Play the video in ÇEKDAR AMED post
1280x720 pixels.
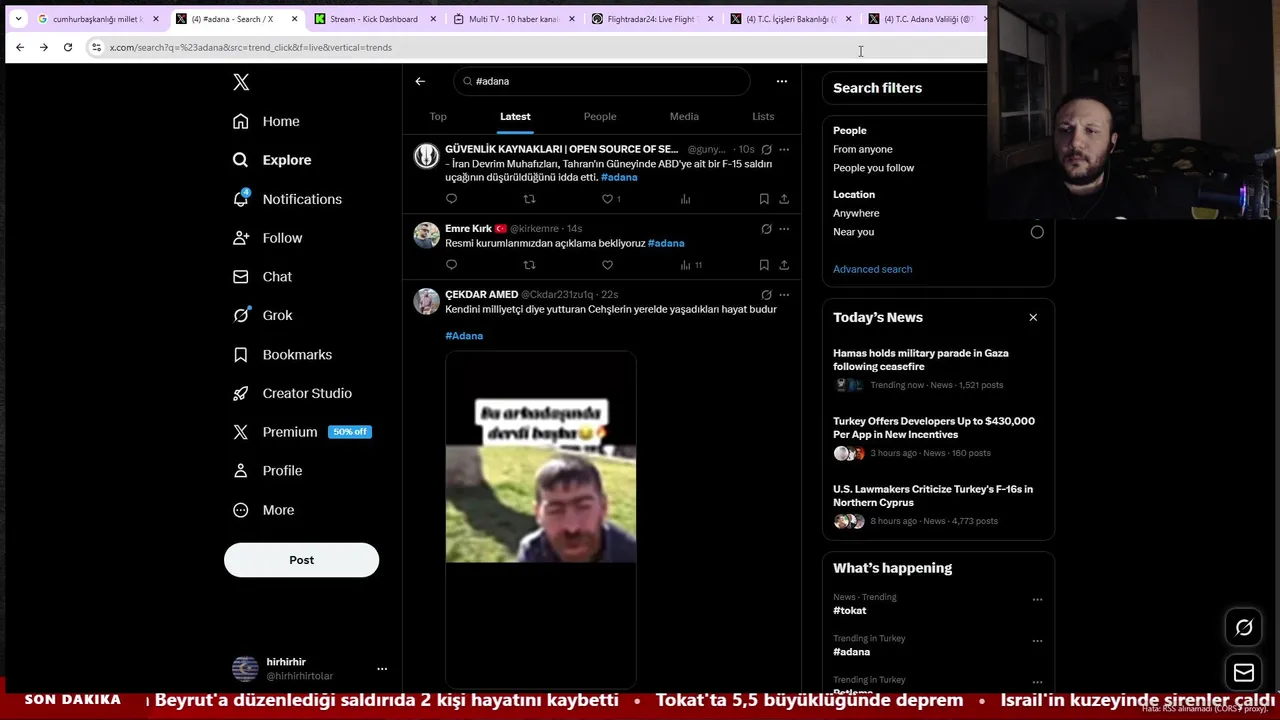540,518
